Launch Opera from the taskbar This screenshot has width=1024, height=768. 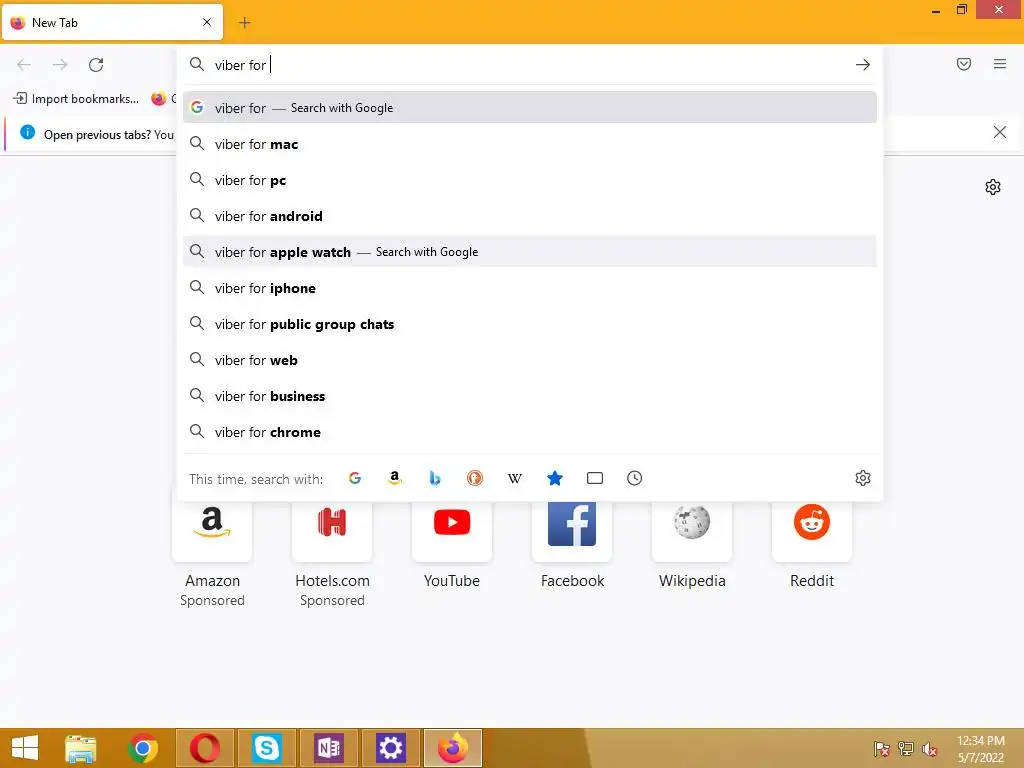click(205, 748)
